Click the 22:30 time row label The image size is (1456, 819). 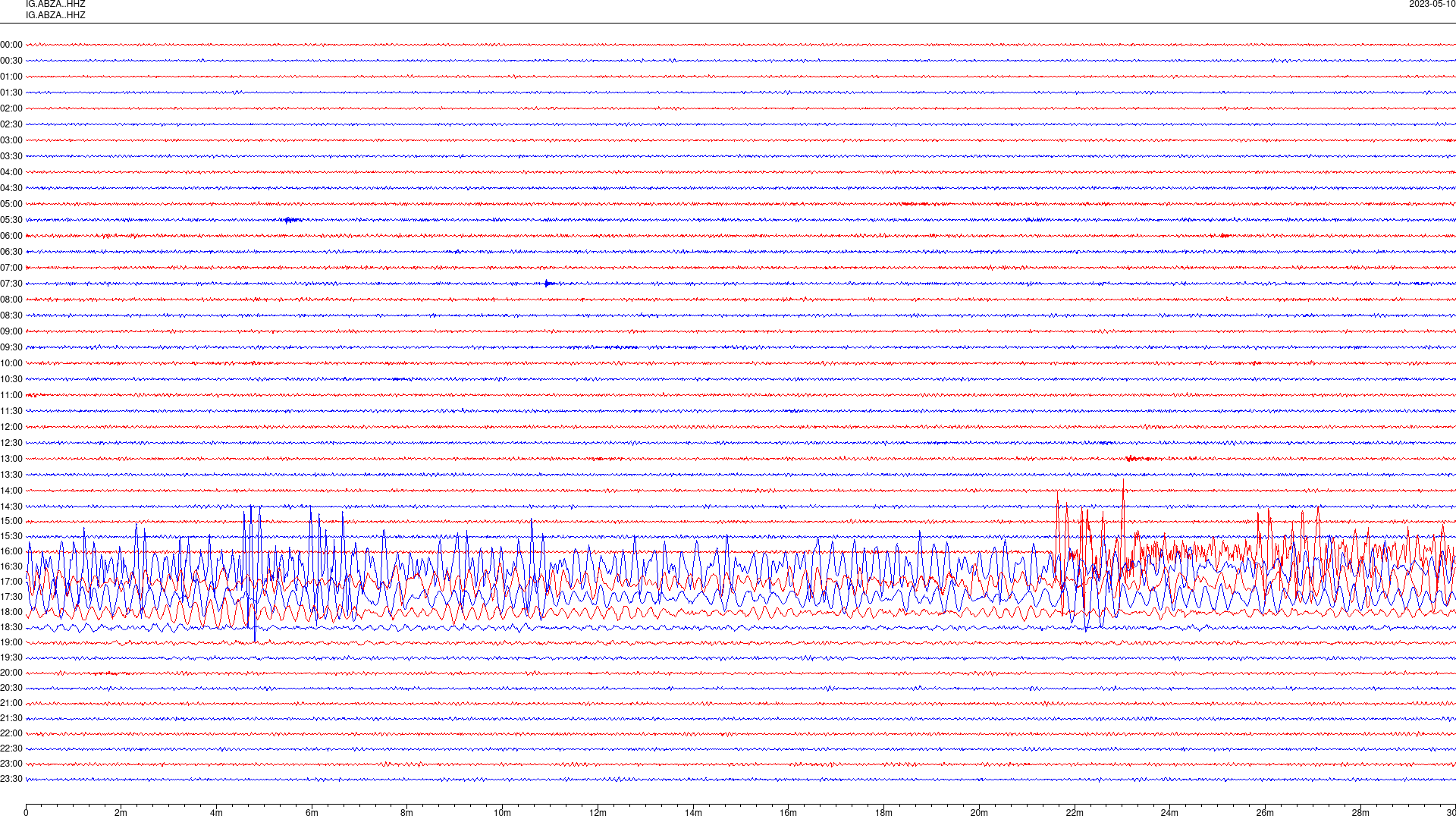[x=11, y=748]
